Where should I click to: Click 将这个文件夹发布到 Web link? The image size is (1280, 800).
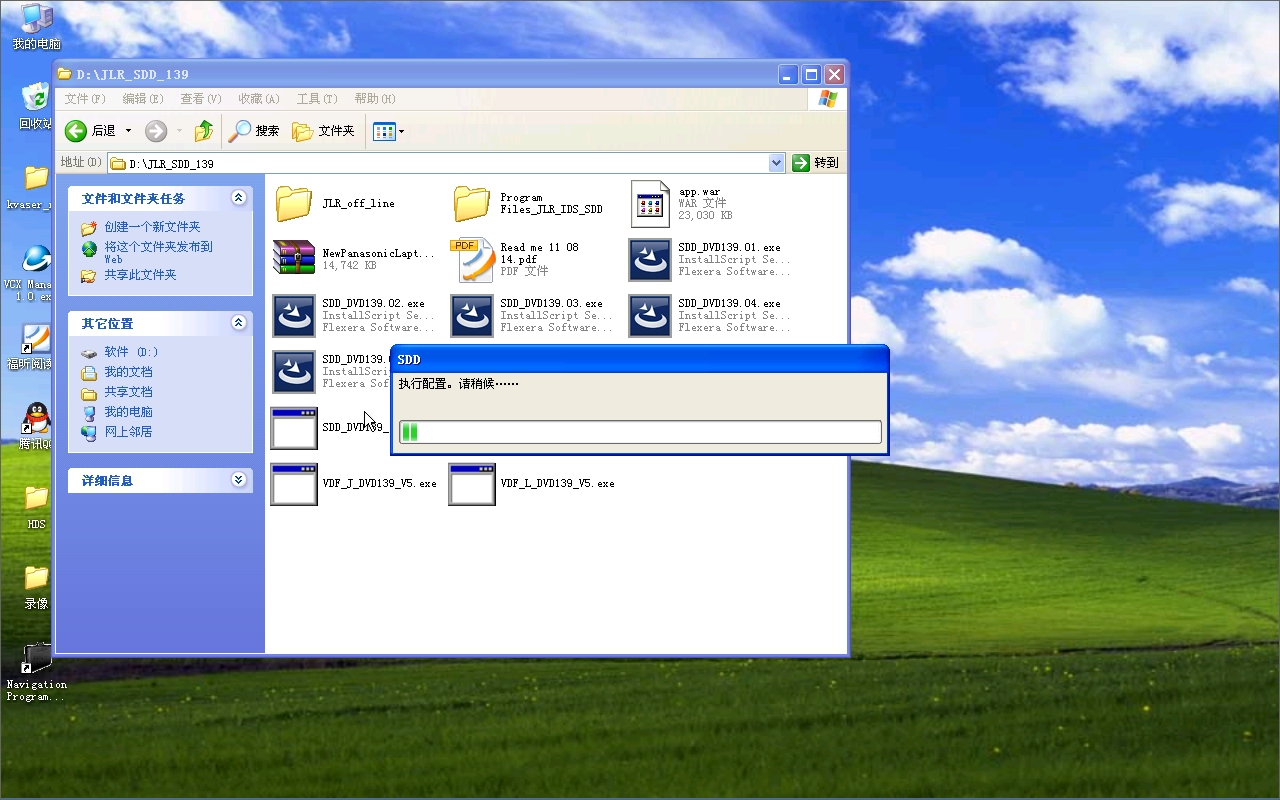pyautogui.click(x=158, y=252)
